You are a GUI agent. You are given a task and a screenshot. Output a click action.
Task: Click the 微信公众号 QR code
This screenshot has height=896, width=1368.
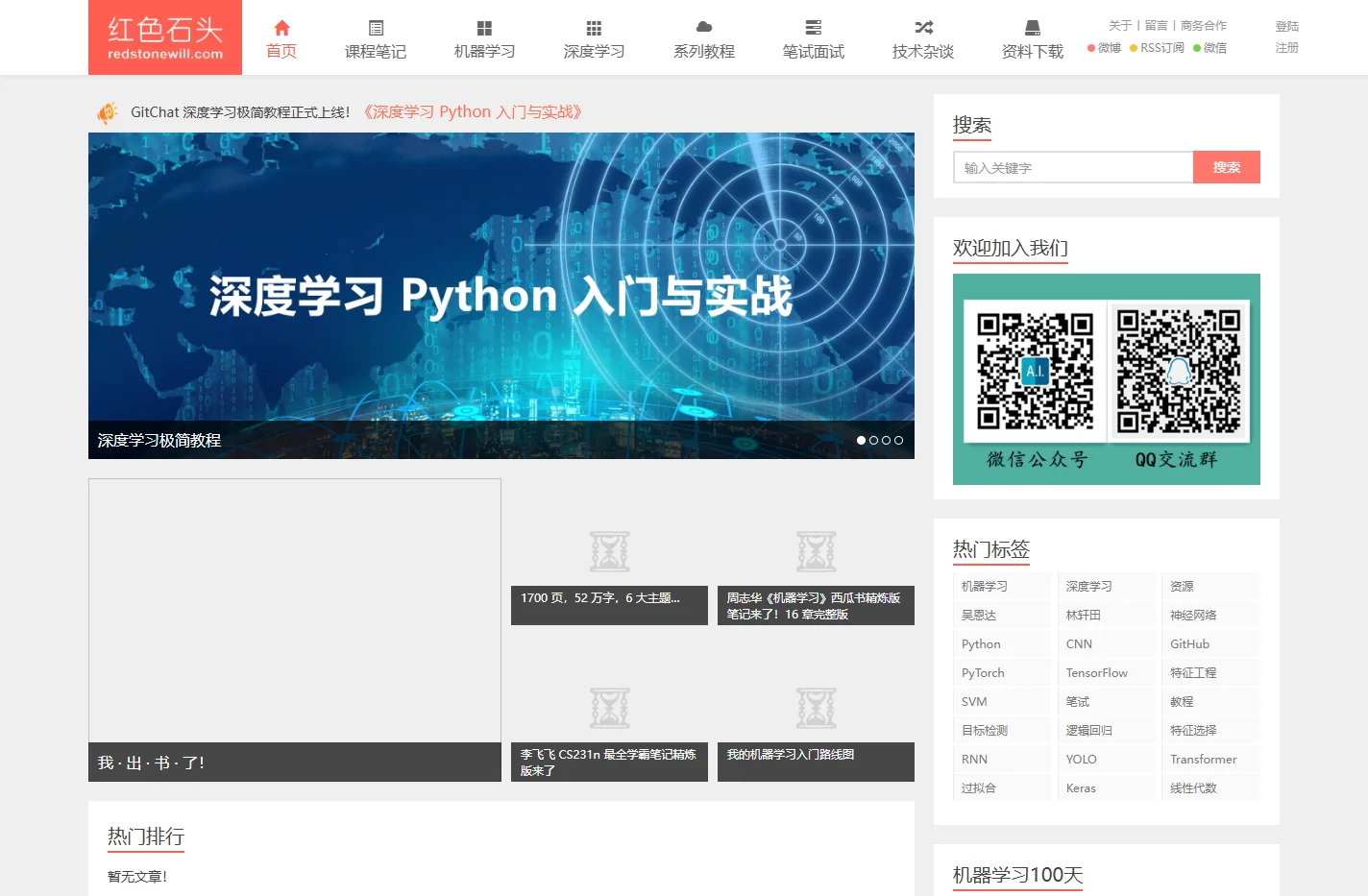click(x=1036, y=371)
